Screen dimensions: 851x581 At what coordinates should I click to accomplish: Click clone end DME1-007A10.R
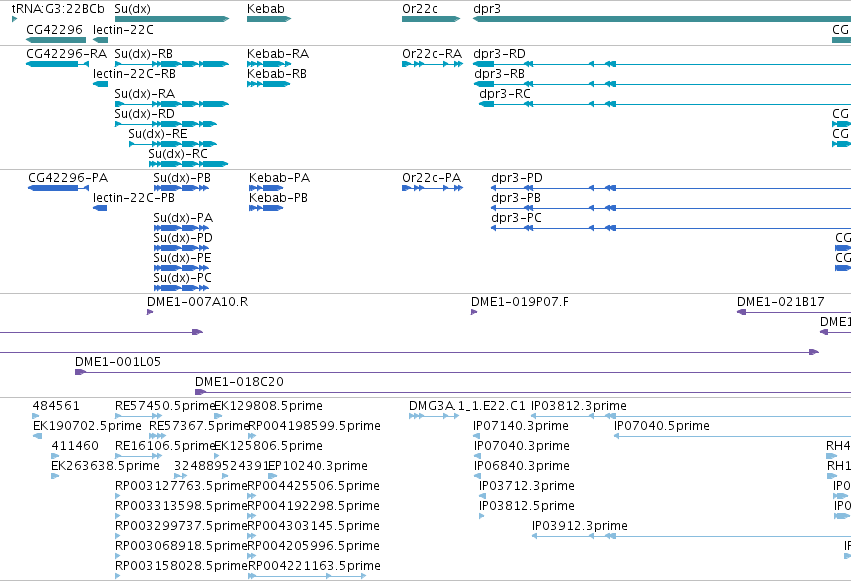coord(150,312)
